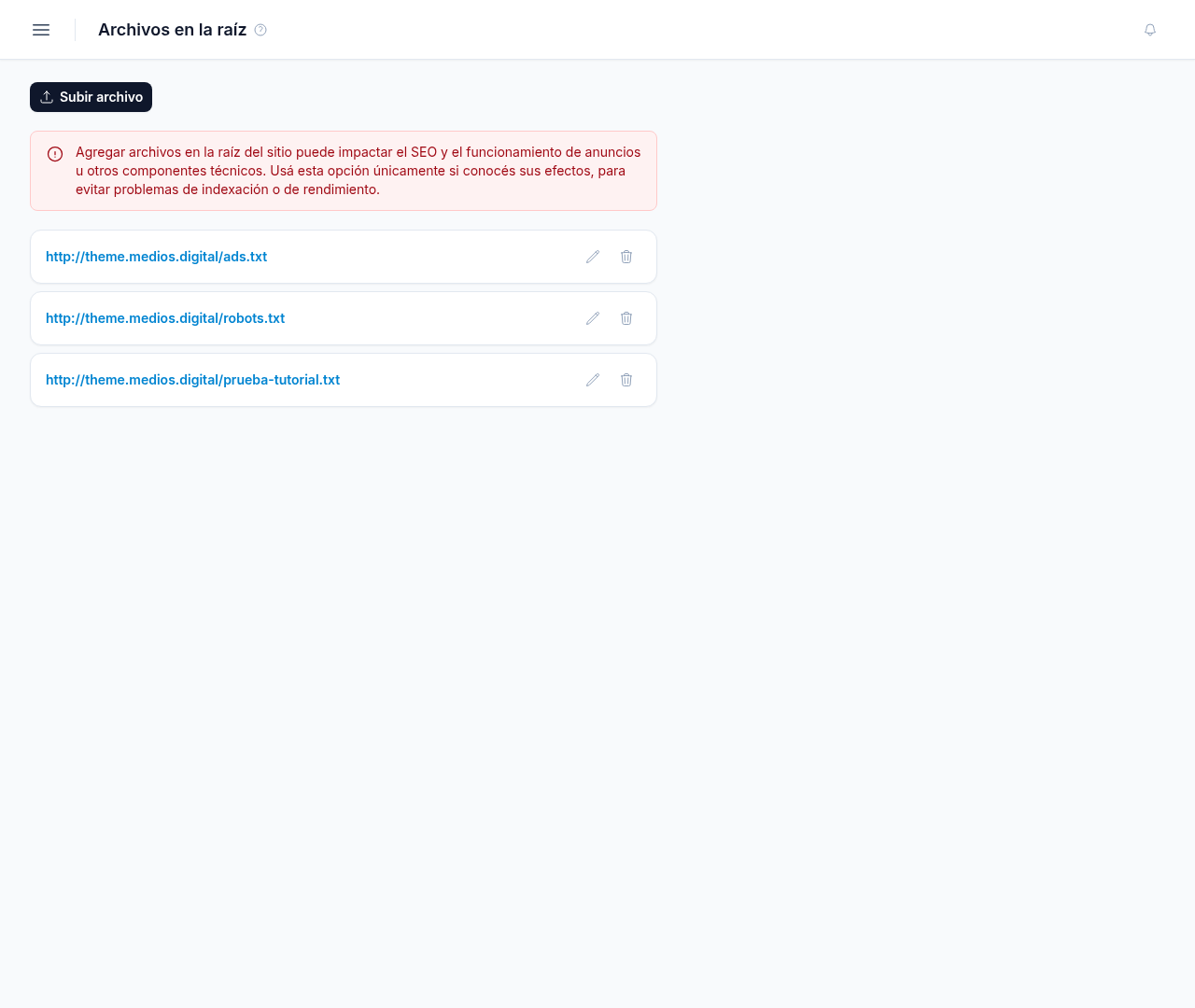Open the robots.txt link
The width and height of the screenshot is (1195, 1008).
click(x=165, y=318)
